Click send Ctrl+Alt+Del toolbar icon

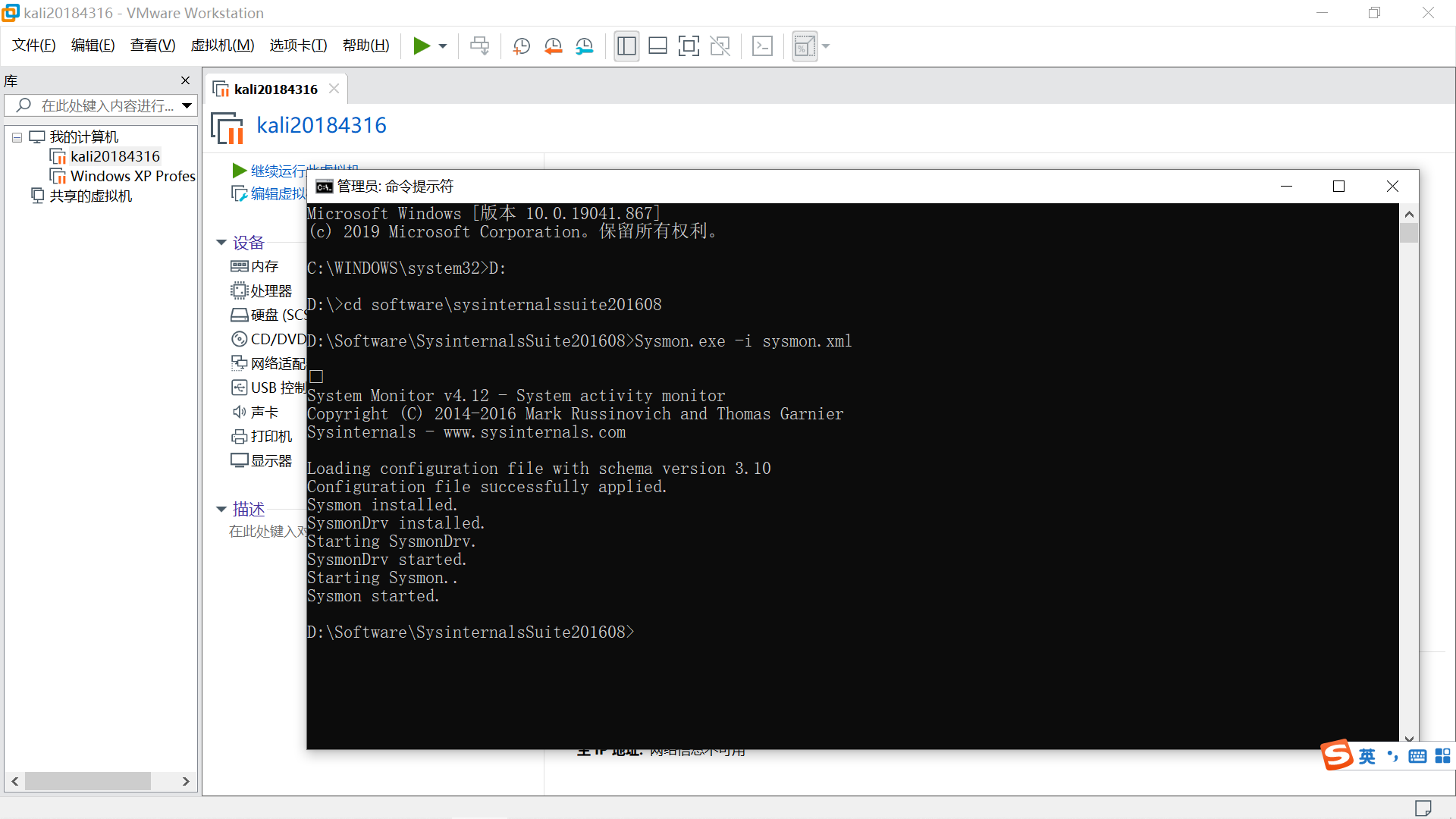click(x=480, y=46)
